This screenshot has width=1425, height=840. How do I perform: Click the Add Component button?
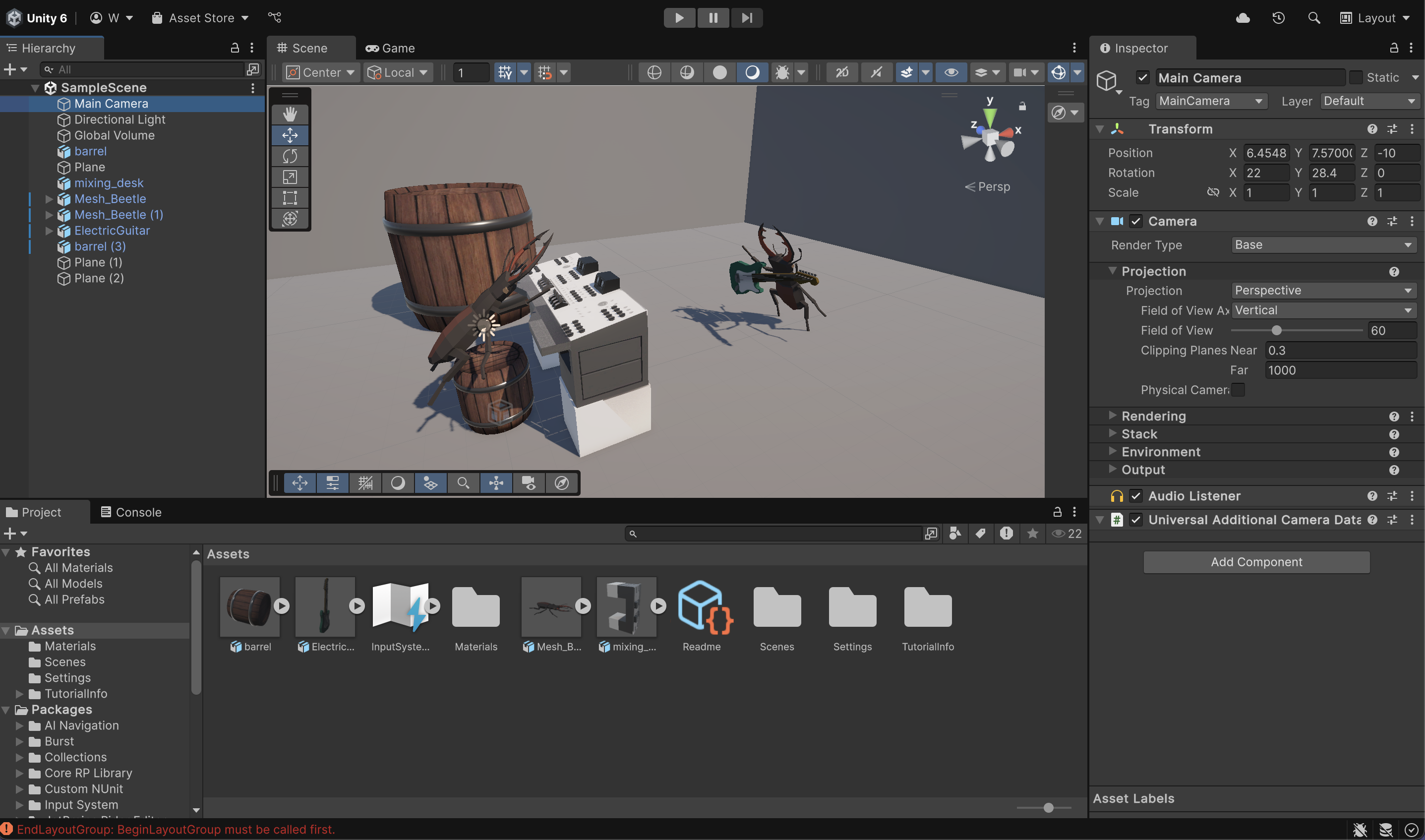coord(1256,562)
